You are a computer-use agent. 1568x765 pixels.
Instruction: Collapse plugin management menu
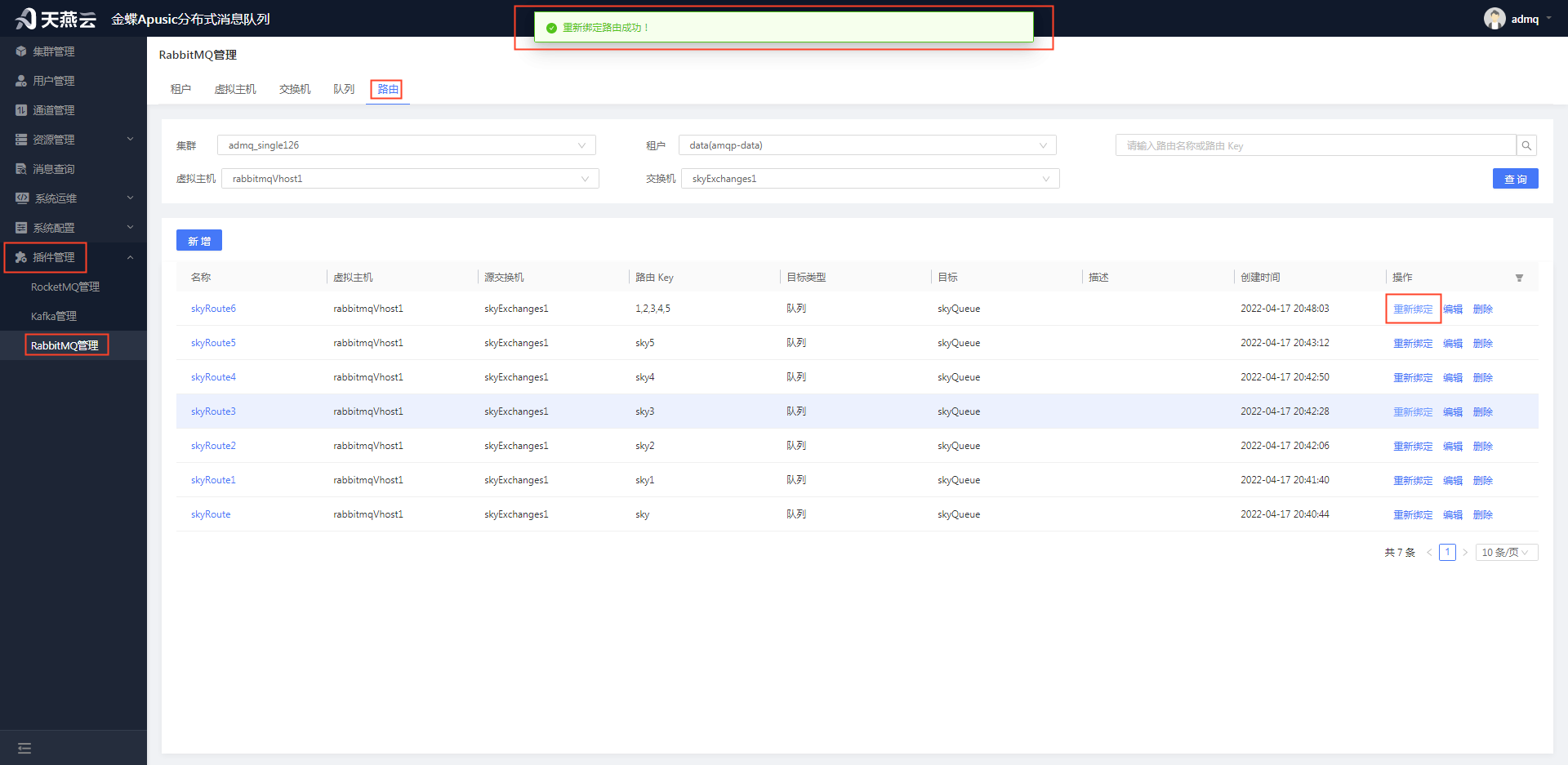(x=73, y=257)
